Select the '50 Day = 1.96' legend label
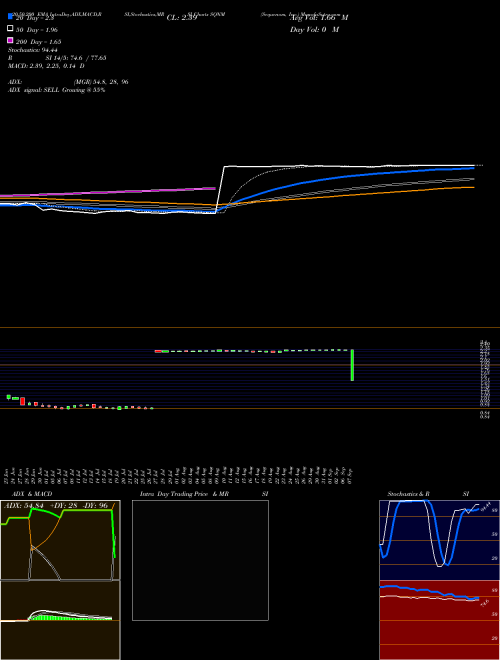 tap(37, 30)
